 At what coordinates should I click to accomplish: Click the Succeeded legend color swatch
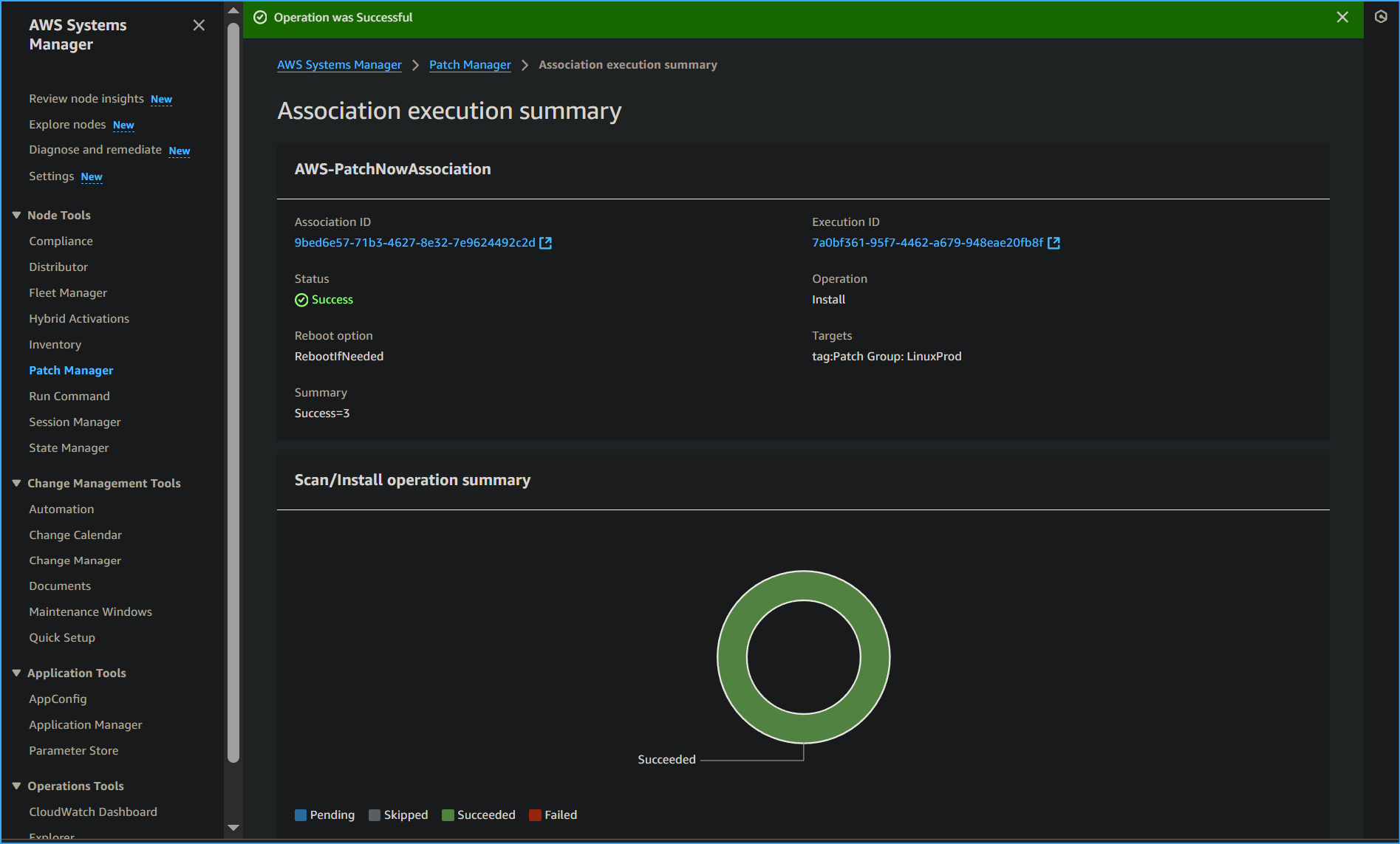coord(448,815)
